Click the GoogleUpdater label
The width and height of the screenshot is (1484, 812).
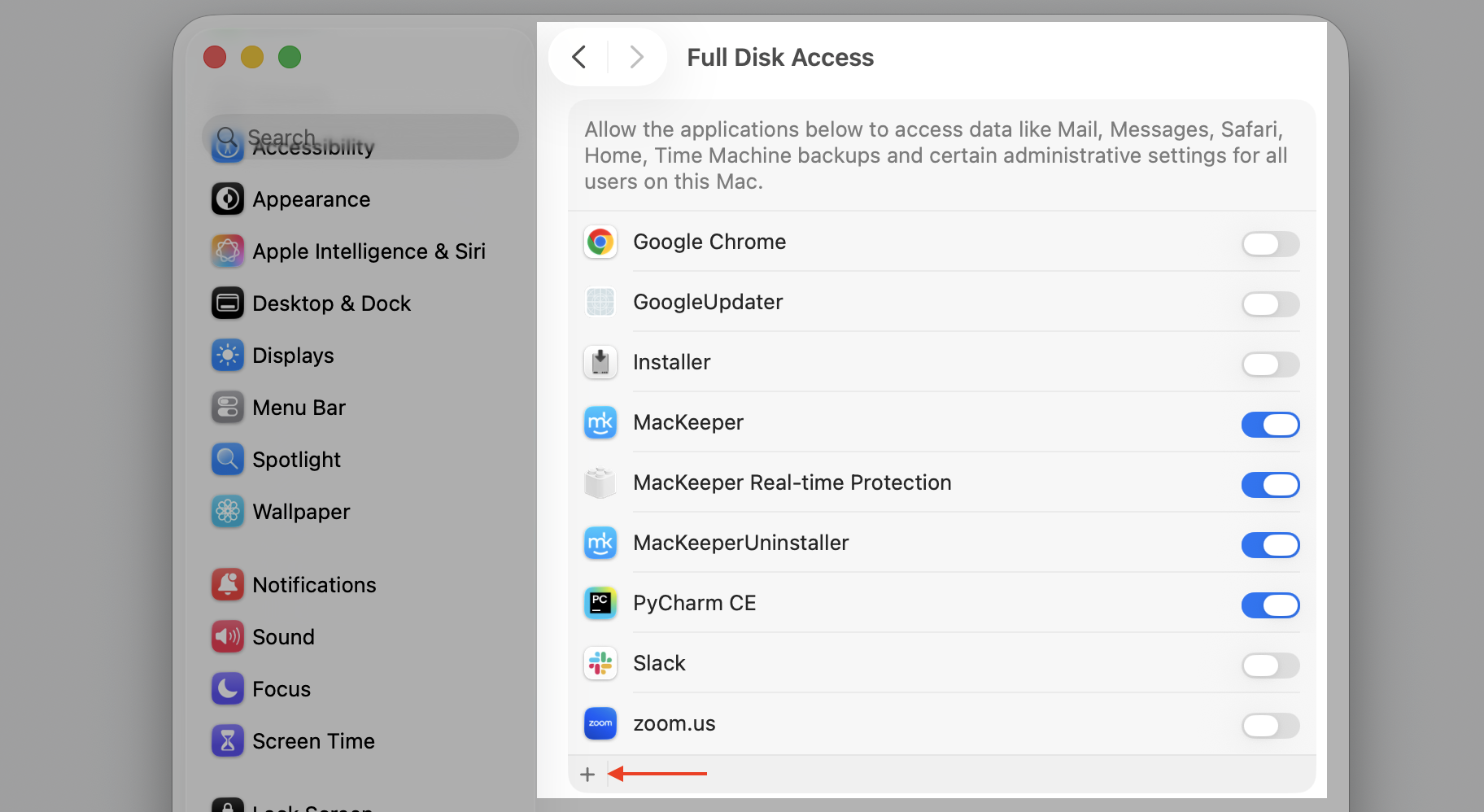point(708,302)
